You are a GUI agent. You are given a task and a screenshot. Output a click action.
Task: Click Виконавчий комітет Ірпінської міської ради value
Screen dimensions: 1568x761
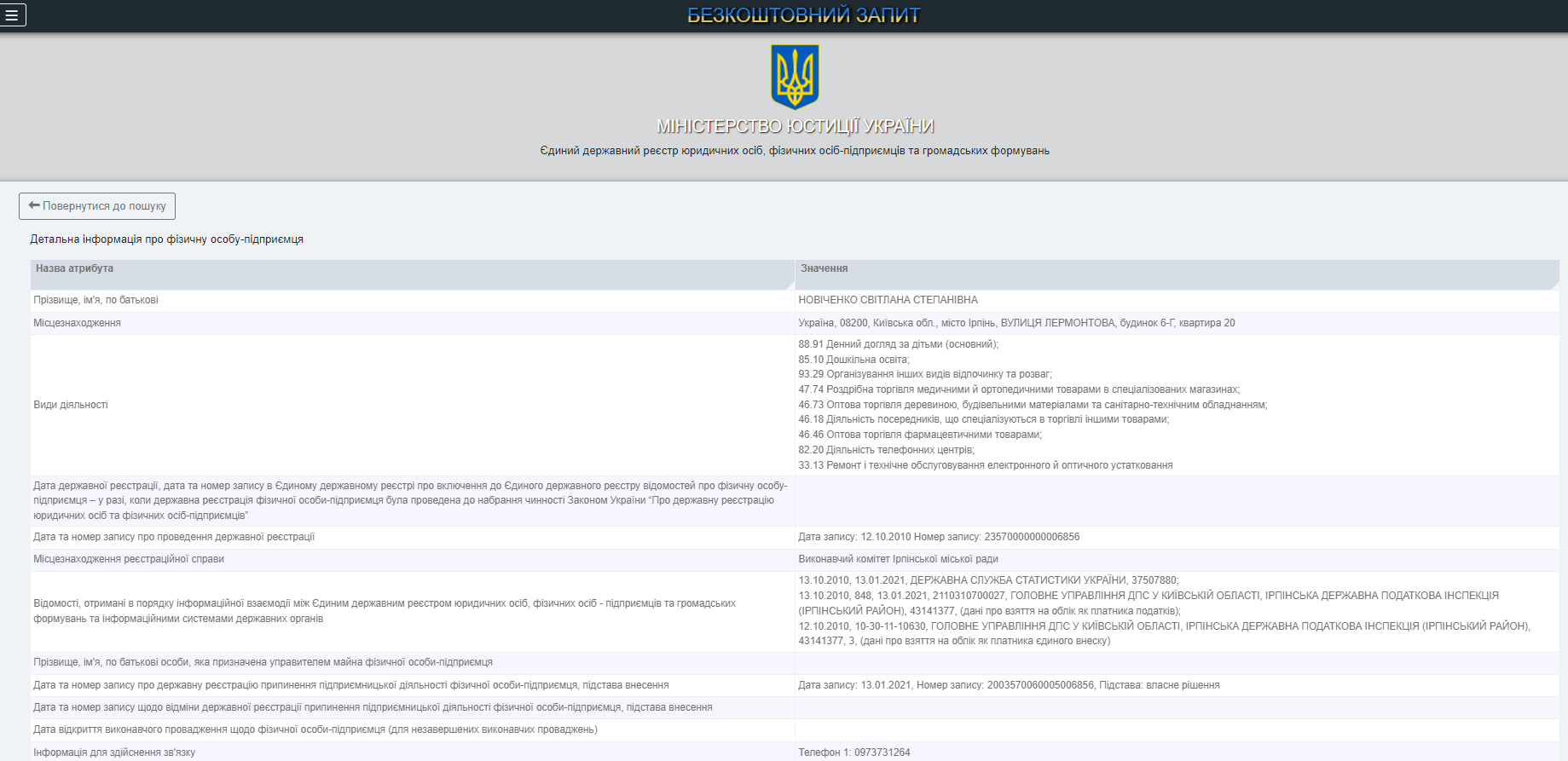coord(898,559)
